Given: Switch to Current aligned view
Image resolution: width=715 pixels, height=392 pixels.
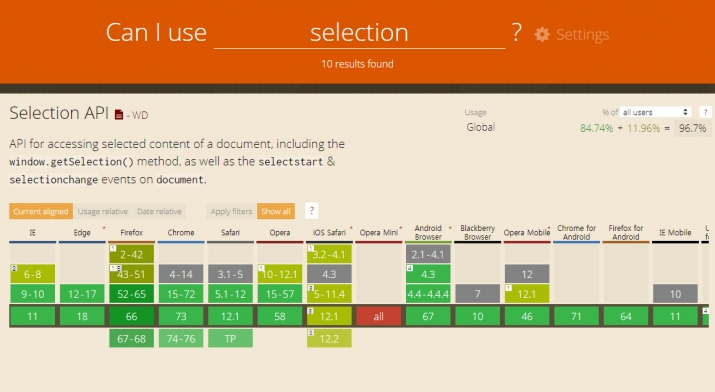Looking at the screenshot, I should coord(41,211).
